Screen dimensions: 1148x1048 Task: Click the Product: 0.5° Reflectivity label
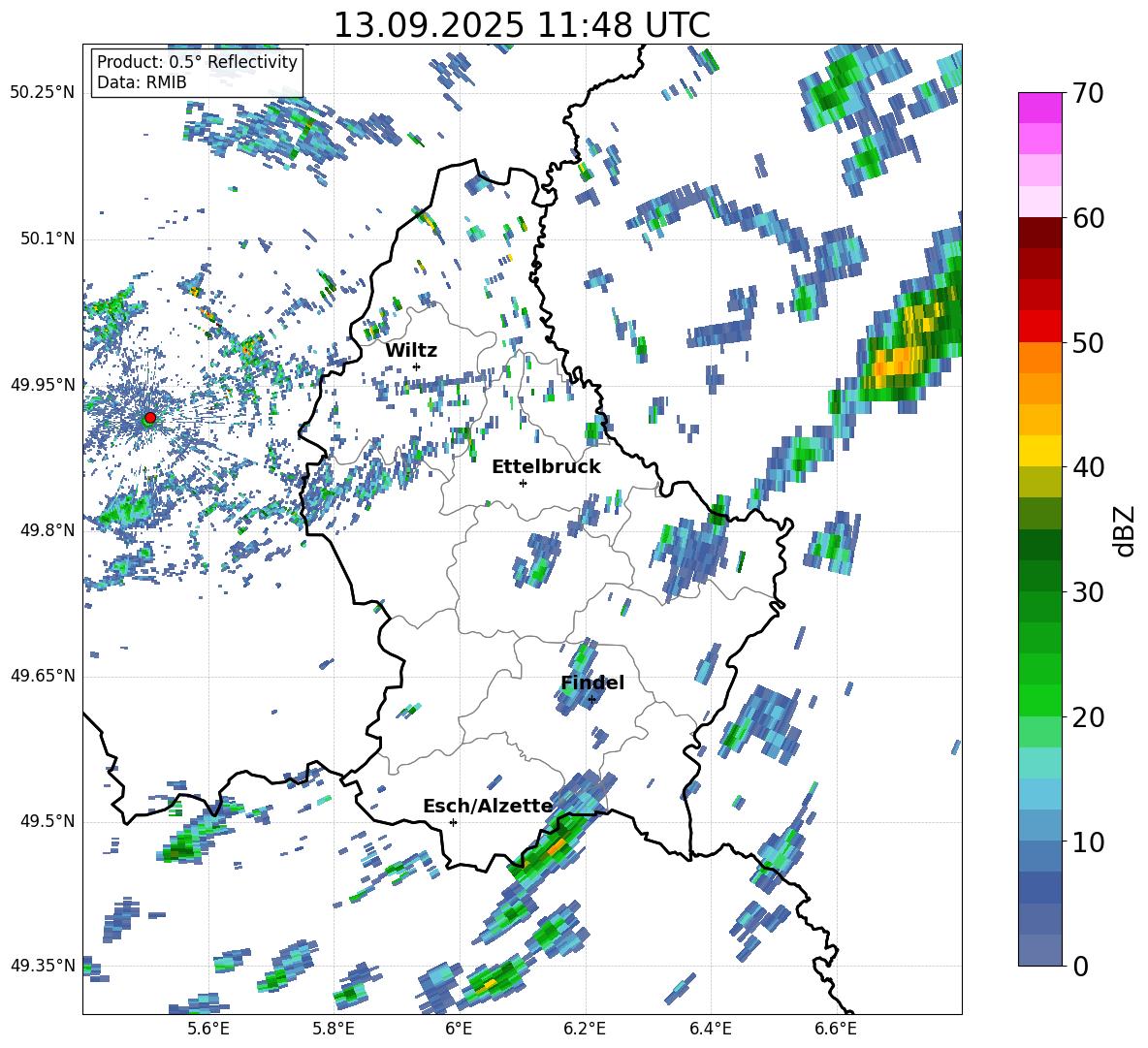point(197,62)
